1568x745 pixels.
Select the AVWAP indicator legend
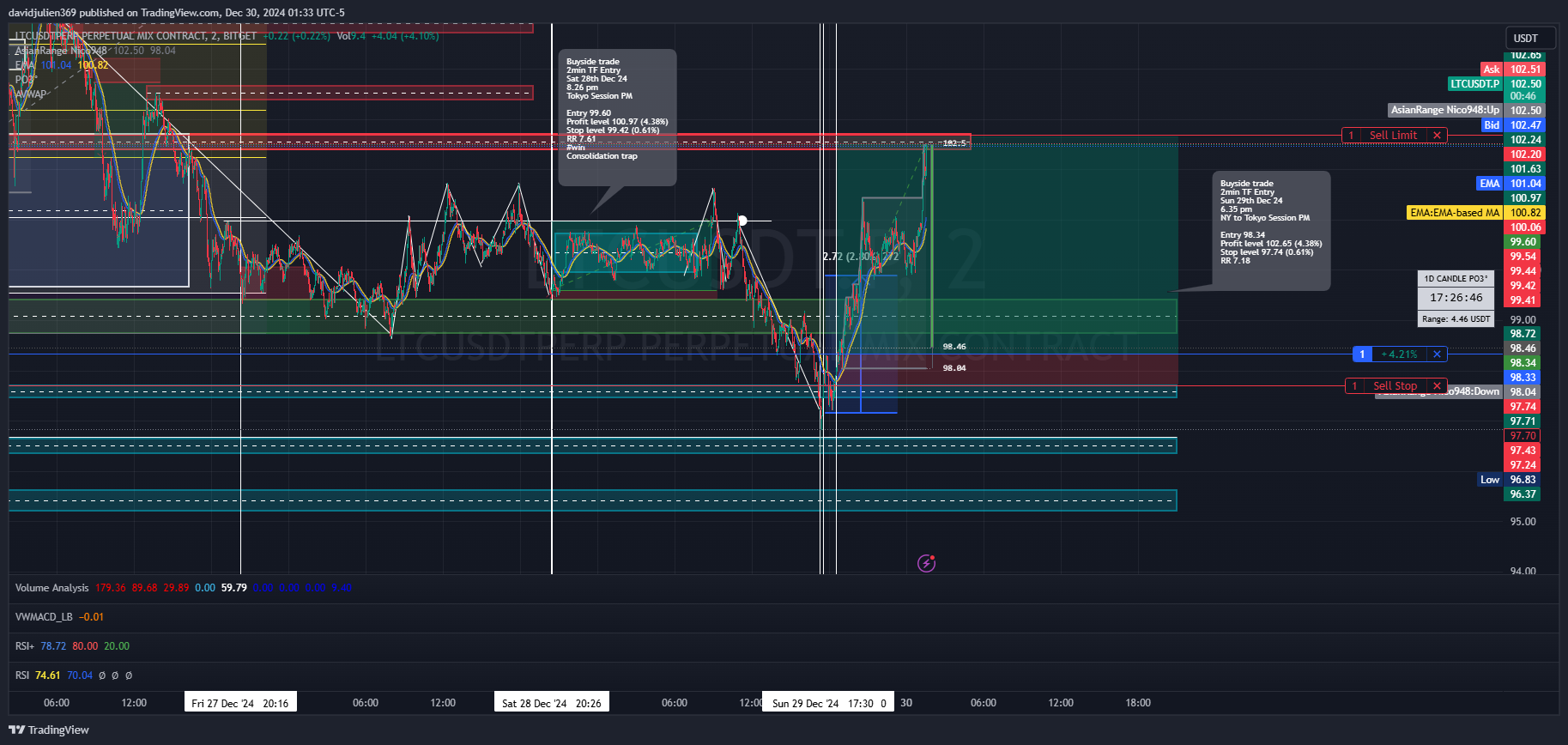tap(30, 94)
